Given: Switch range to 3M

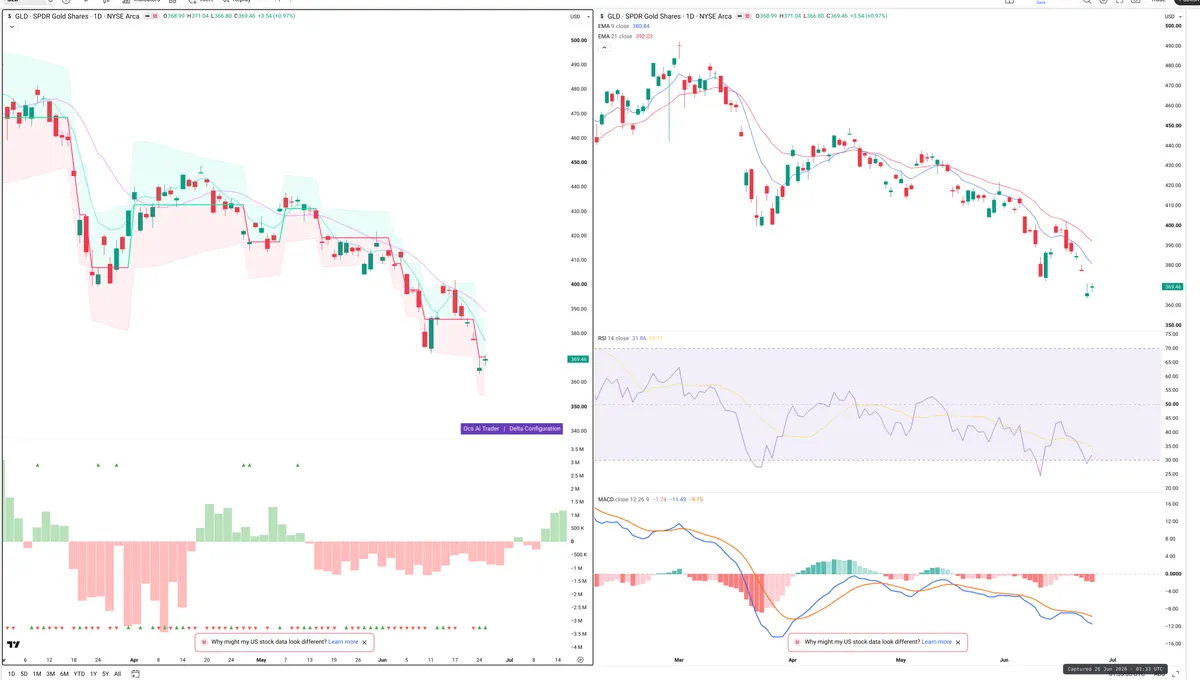Looking at the screenshot, I should (x=51, y=674).
